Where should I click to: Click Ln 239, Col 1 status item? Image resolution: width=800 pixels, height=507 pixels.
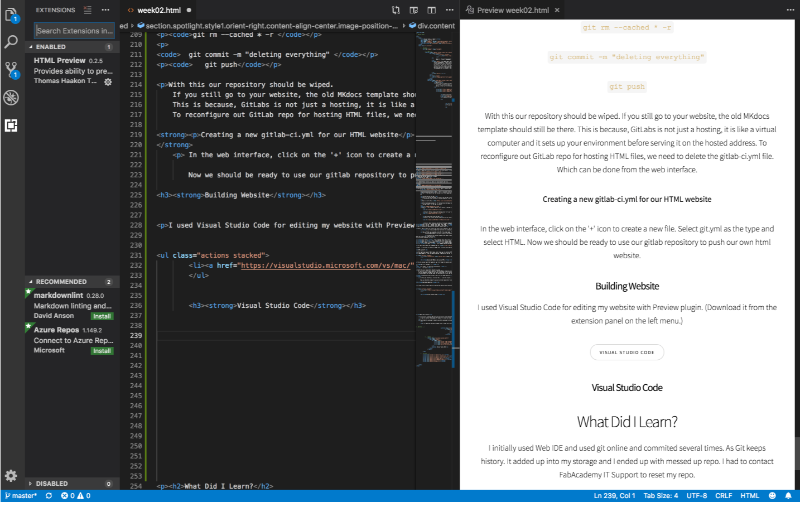614,496
